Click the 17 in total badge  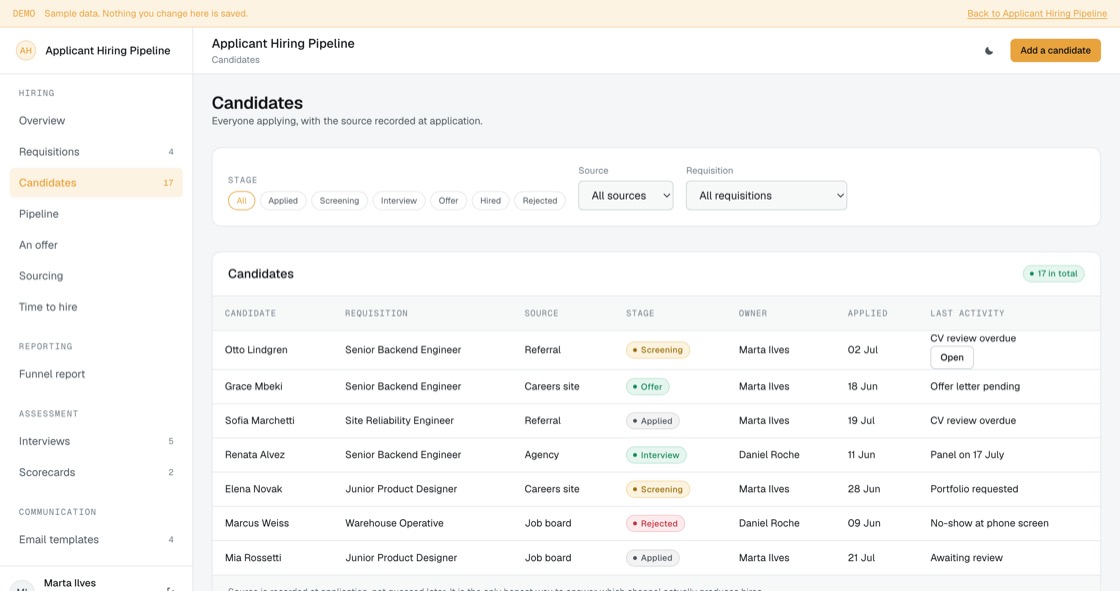coord(1054,274)
